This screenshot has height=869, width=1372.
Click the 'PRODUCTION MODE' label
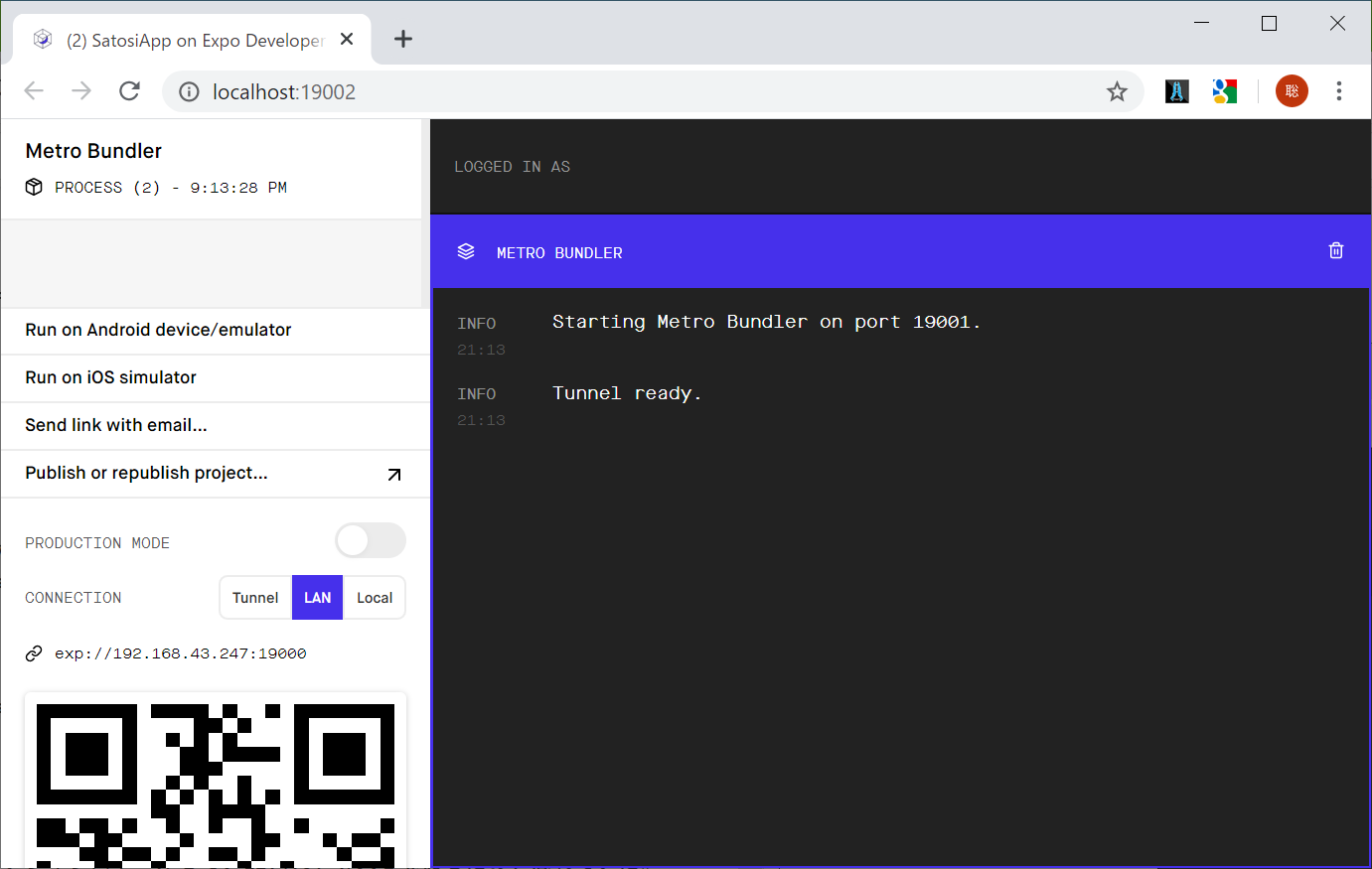(x=97, y=543)
